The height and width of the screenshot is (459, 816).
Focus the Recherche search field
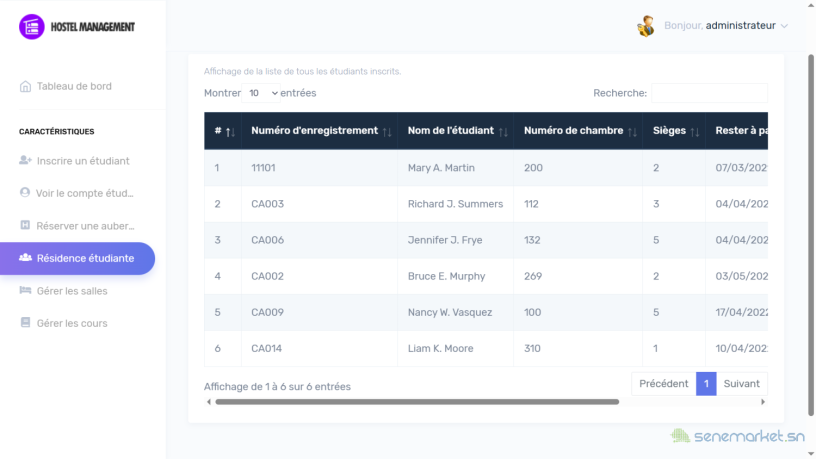709,93
